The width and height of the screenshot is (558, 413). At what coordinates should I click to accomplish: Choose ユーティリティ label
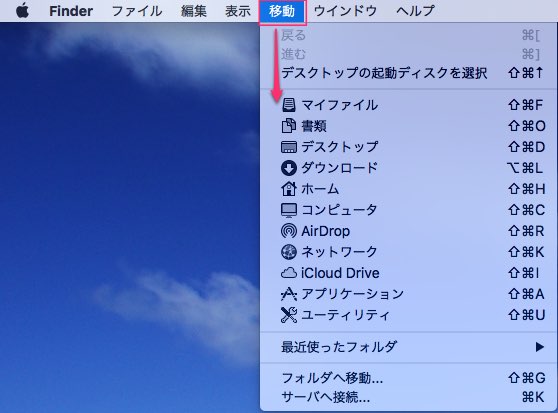(x=346, y=315)
